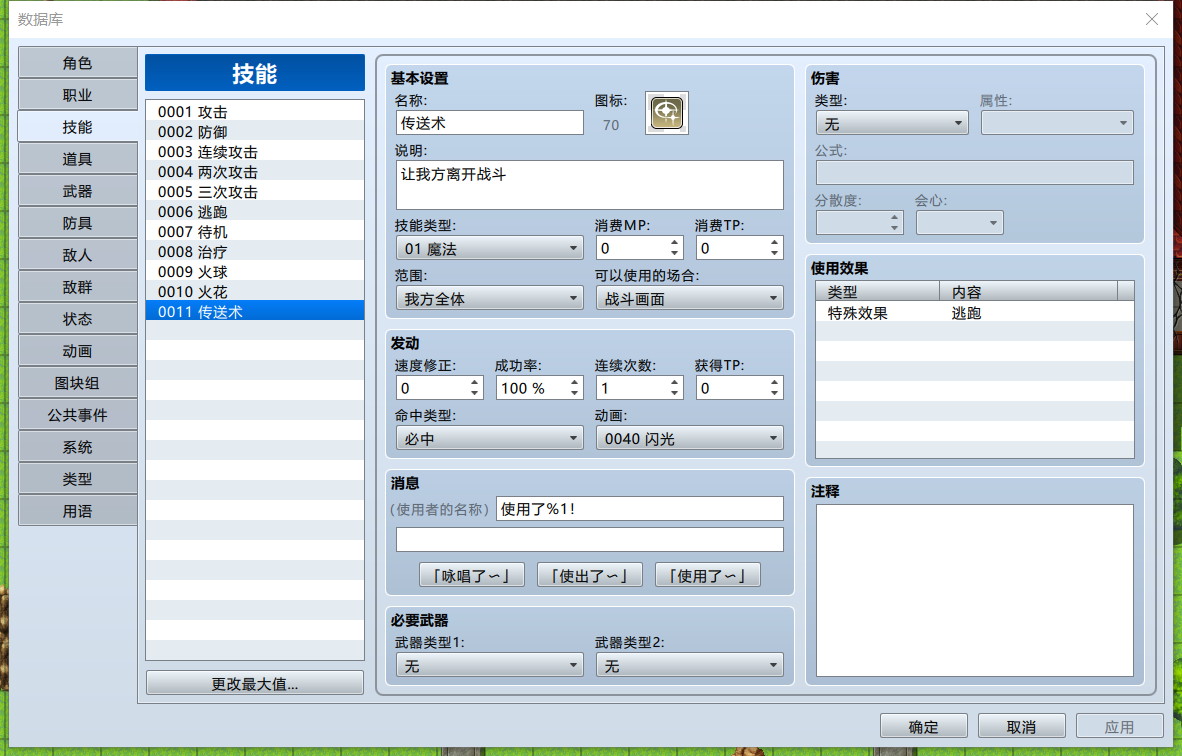
Task: Open the 道具 tab
Action: pos(78,159)
